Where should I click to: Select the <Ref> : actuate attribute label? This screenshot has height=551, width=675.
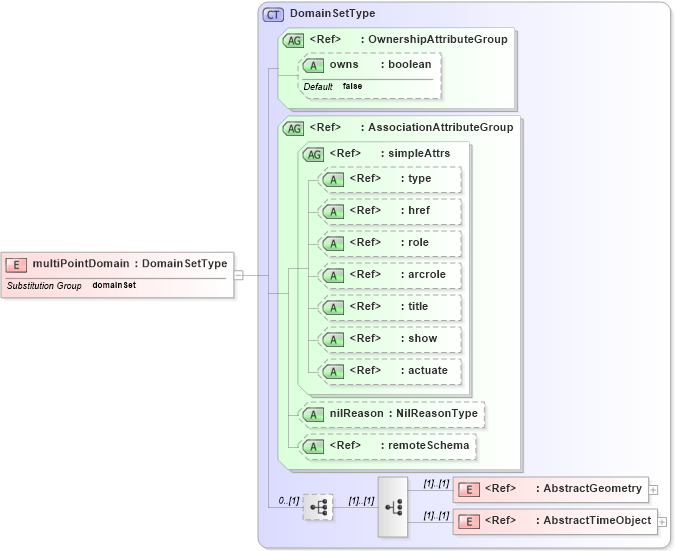tap(399, 370)
